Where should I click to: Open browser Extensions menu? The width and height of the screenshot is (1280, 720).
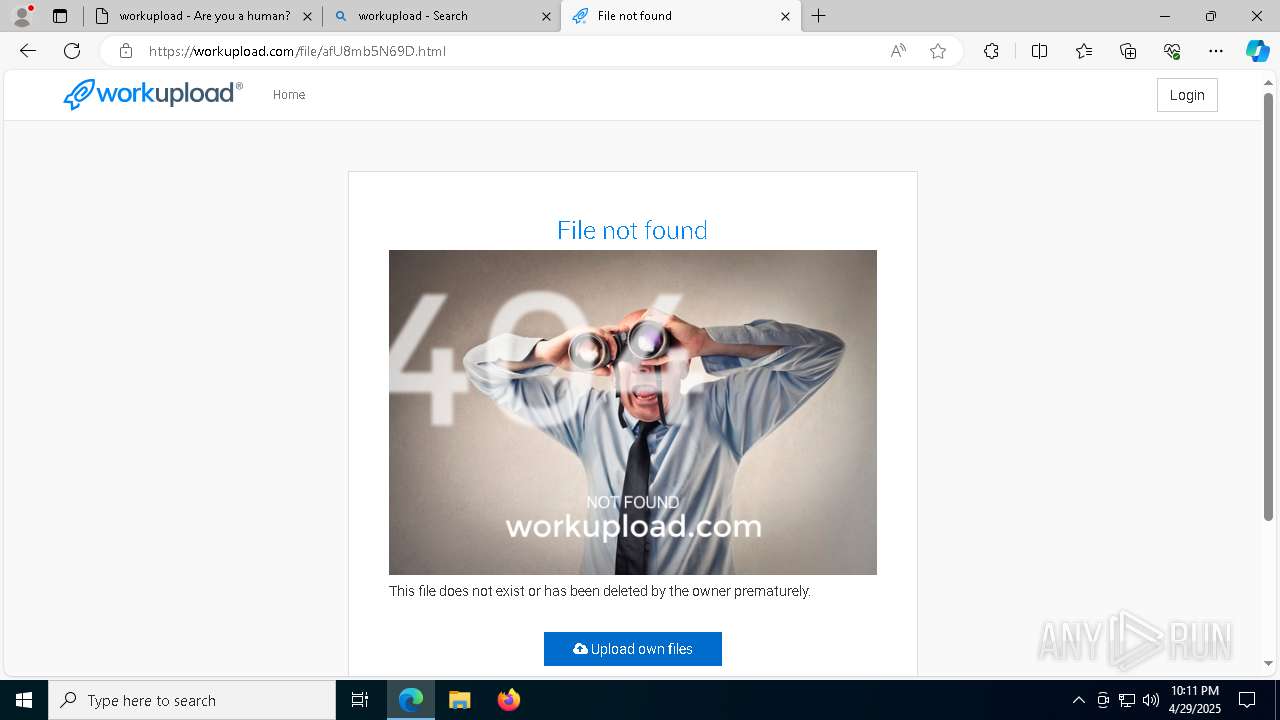tap(991, 51)
